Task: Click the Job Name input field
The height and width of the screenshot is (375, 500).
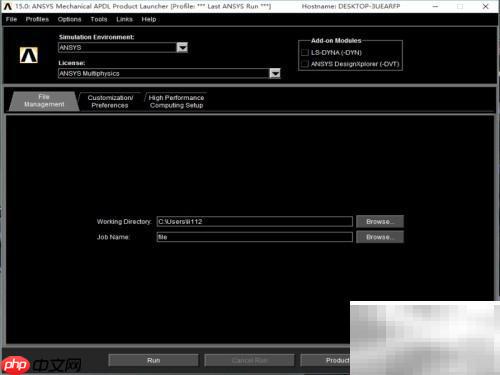Action: click(x=255, y=237)
